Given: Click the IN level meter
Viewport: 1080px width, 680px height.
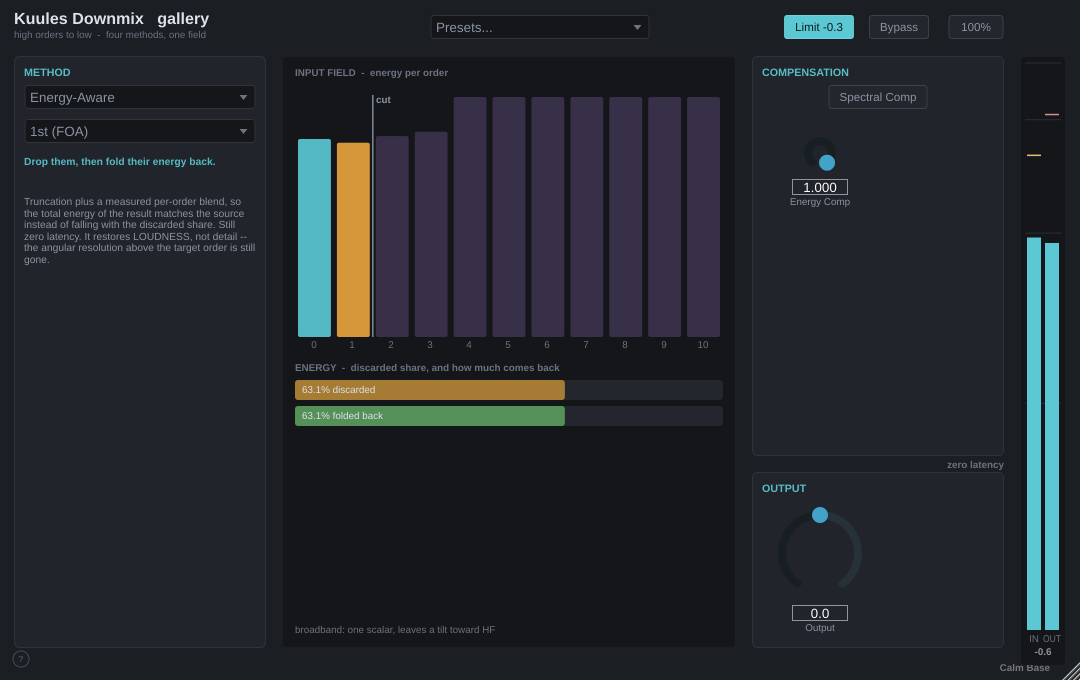Looking at the screenshot, I should pyautogui.click(x=1034, y=433).
